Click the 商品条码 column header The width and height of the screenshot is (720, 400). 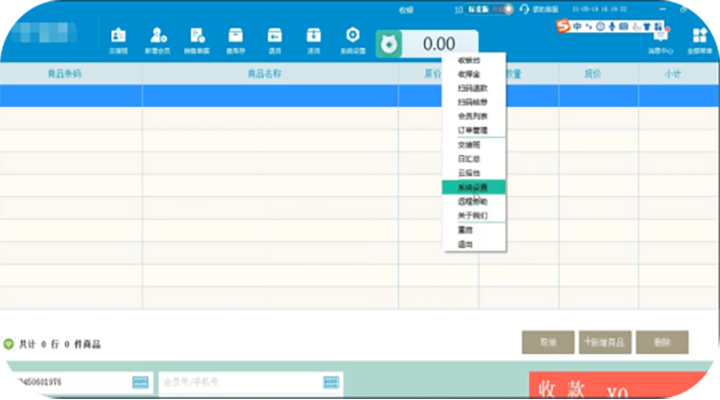click(65, 73)
